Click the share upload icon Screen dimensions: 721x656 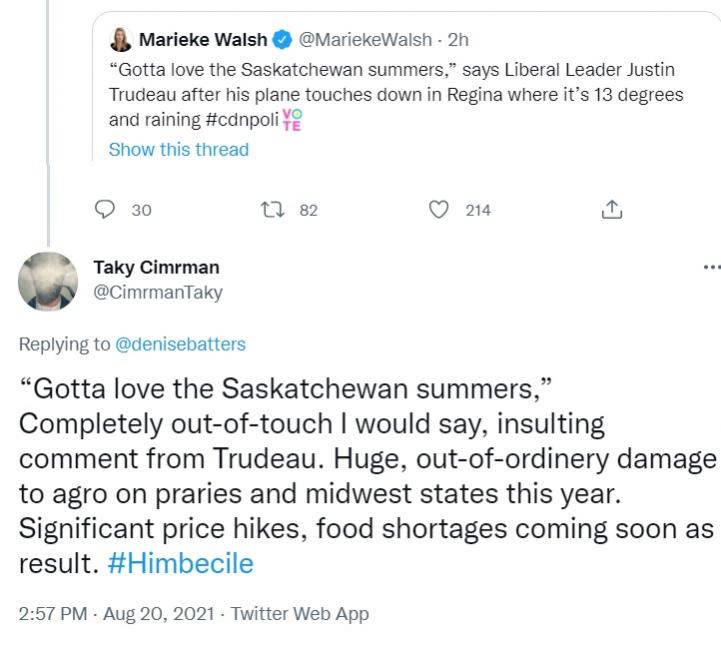pyautogui.click(x=610, y=210)
